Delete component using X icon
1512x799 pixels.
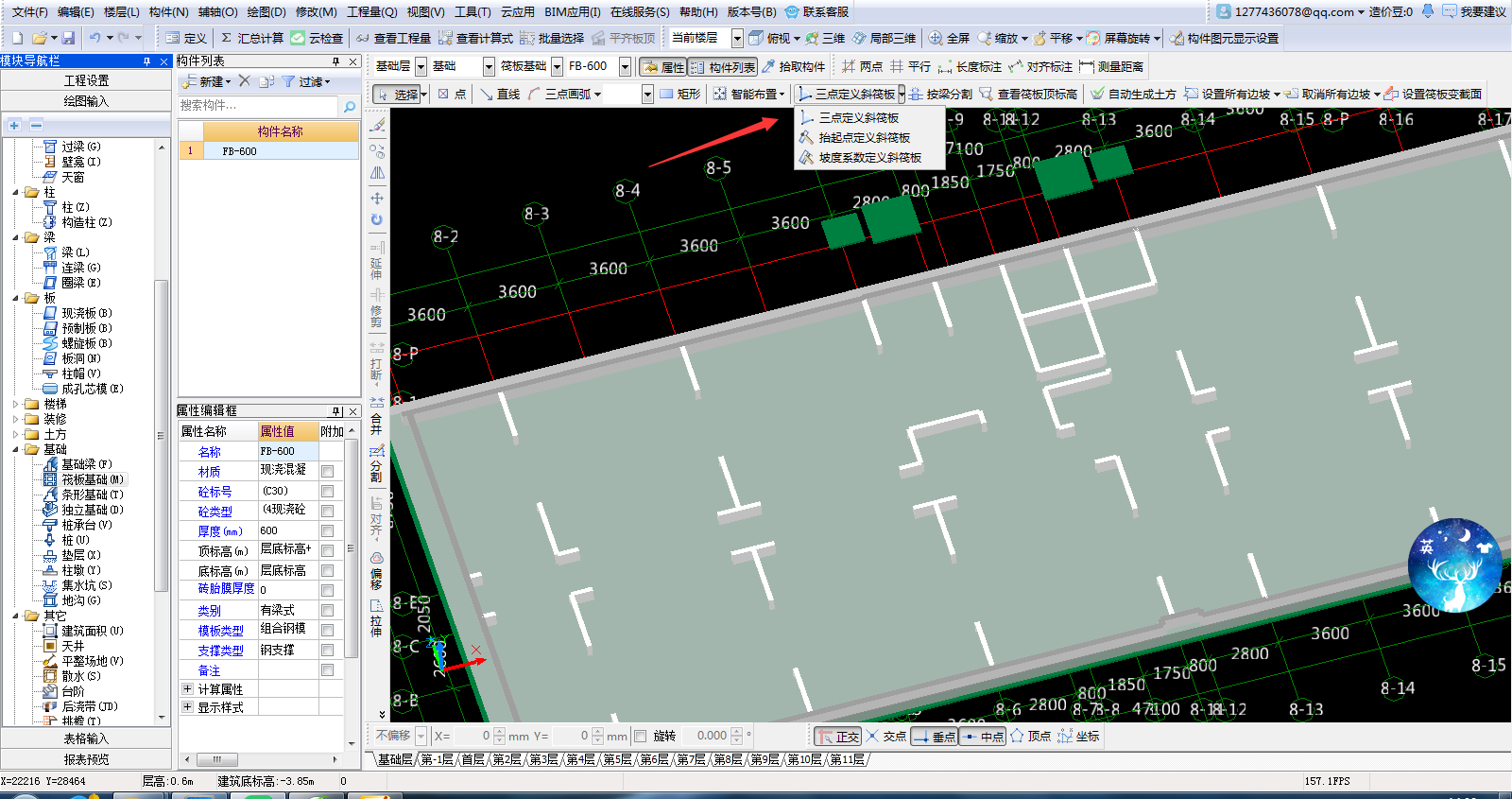[x=245, y=81]
